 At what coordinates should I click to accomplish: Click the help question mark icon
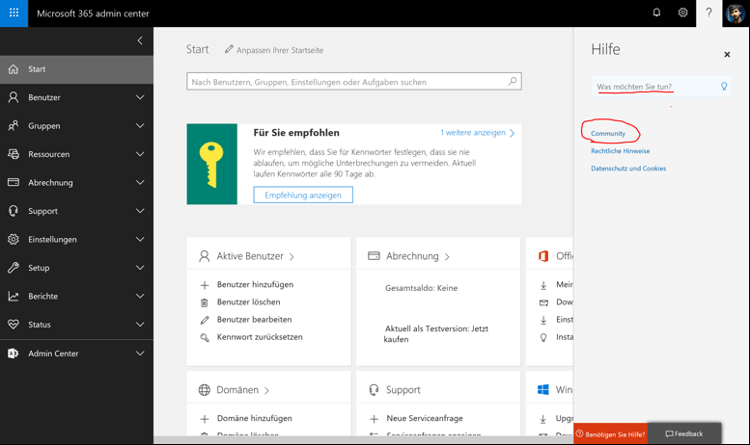709,13
